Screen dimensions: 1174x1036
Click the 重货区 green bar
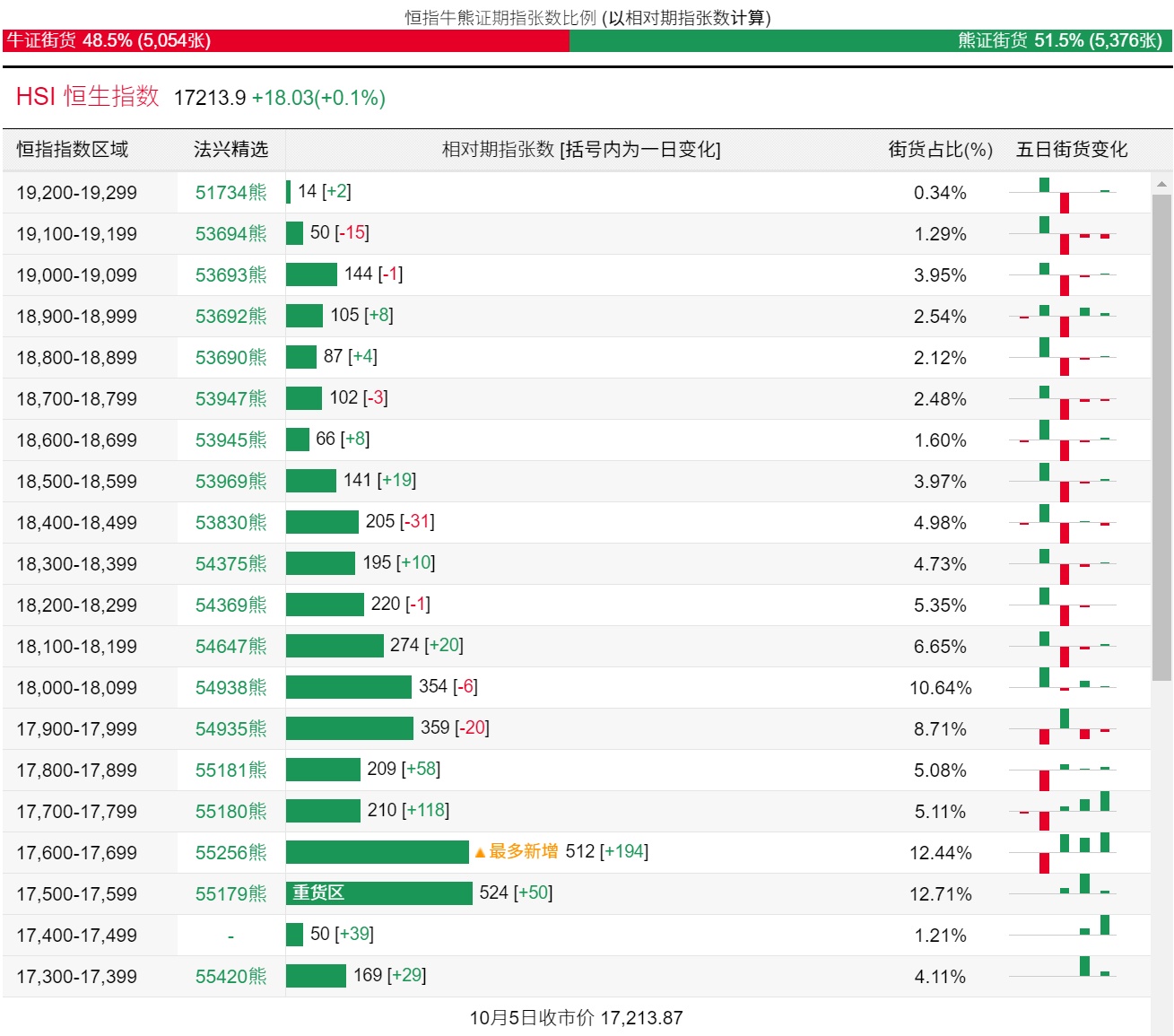tap(378, 892)
